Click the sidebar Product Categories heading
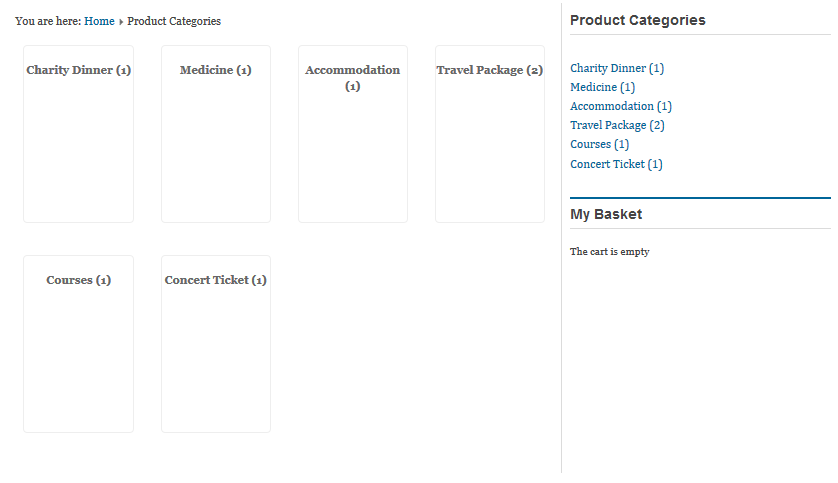838x483 pixels. [x=637, y=20]
